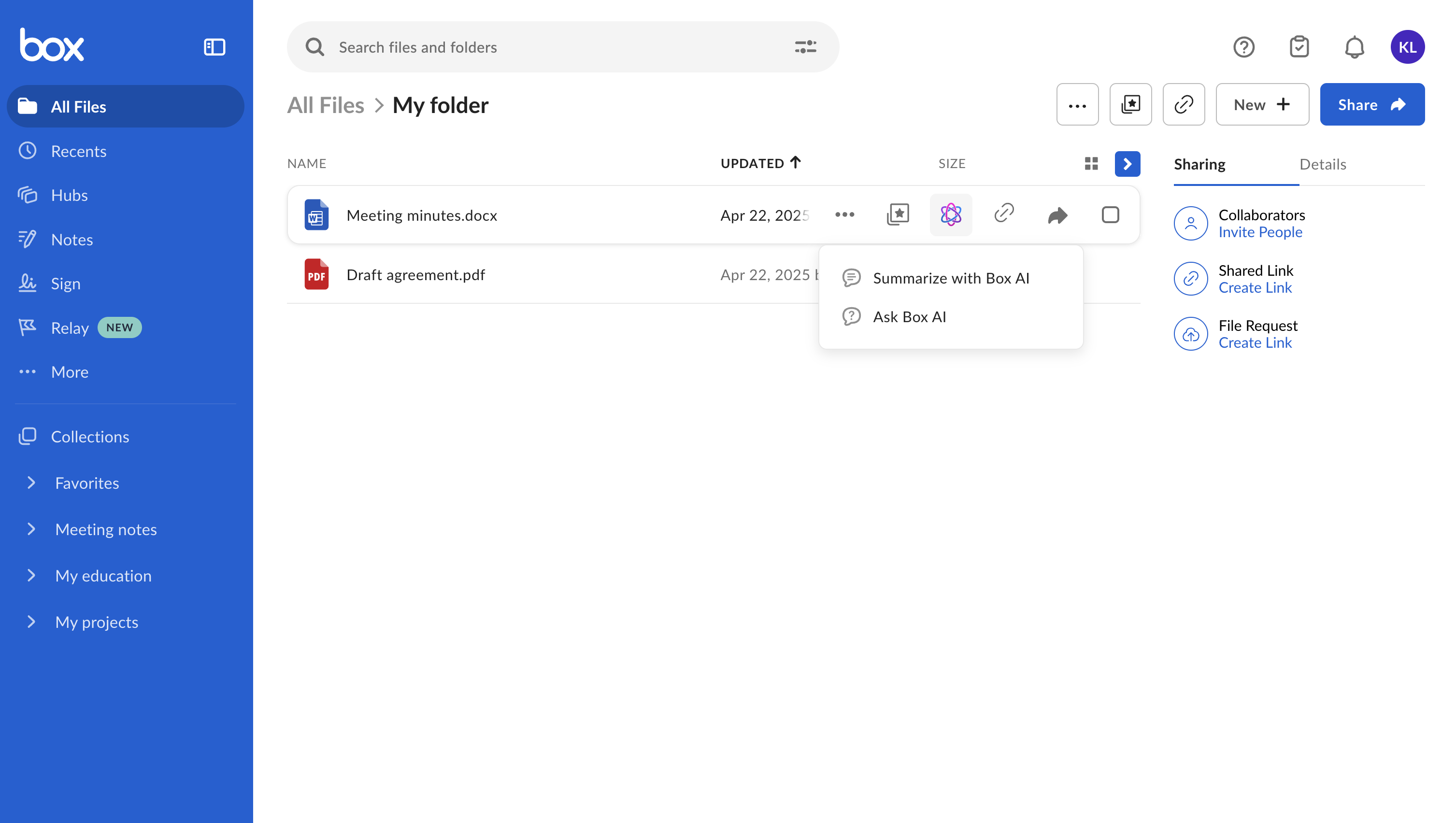Switch to grid view
This screenshot has width=1456, height=823.
point(1091,164)
